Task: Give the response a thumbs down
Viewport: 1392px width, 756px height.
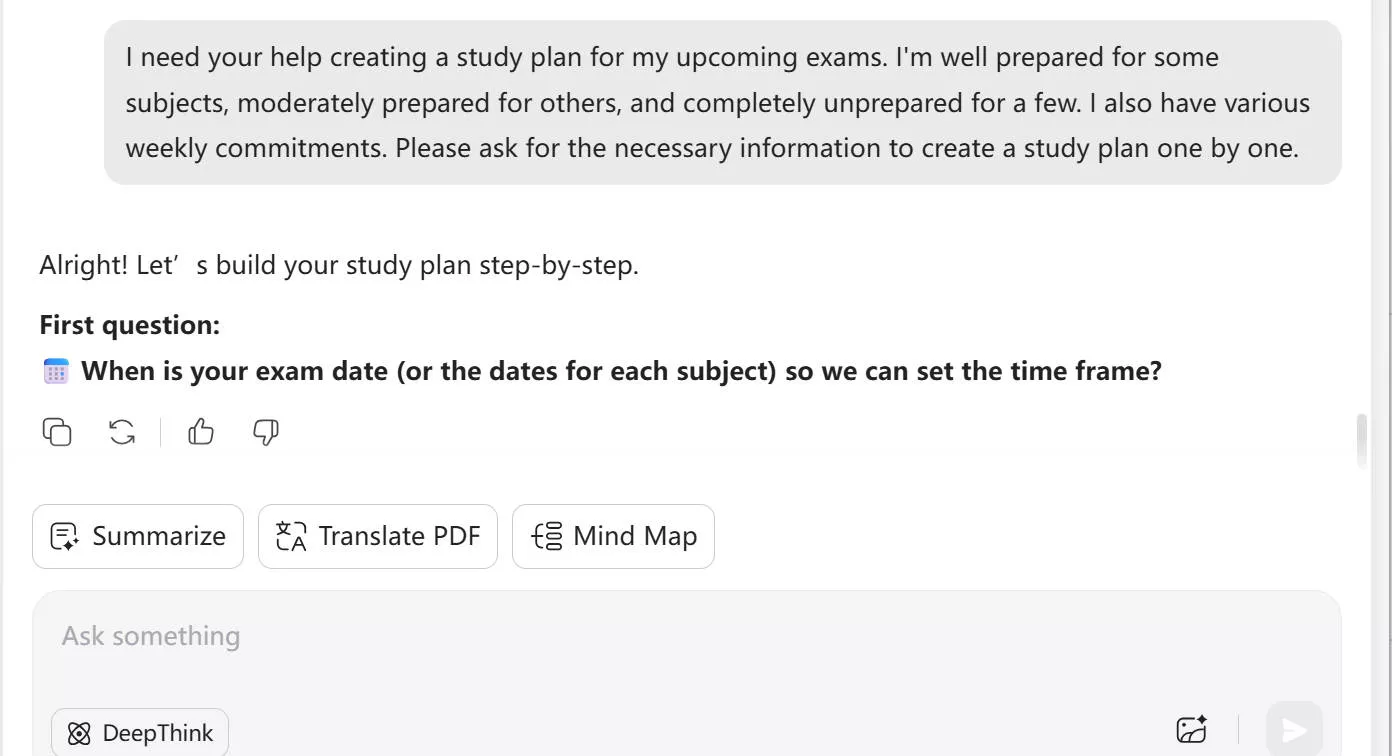Action: point(264,432)
